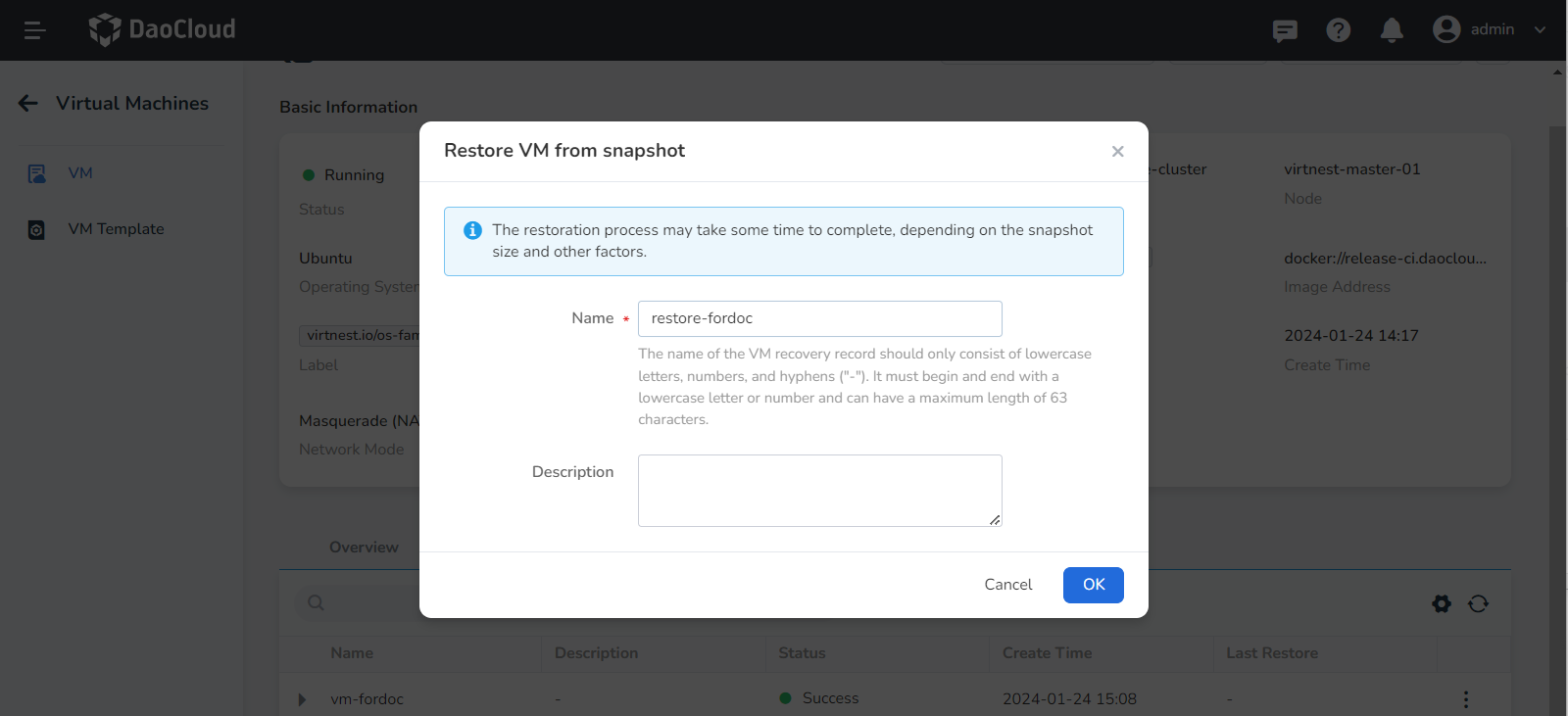
Task: Click the admin user avatar icon
Action: click(x=1446, y=29)
